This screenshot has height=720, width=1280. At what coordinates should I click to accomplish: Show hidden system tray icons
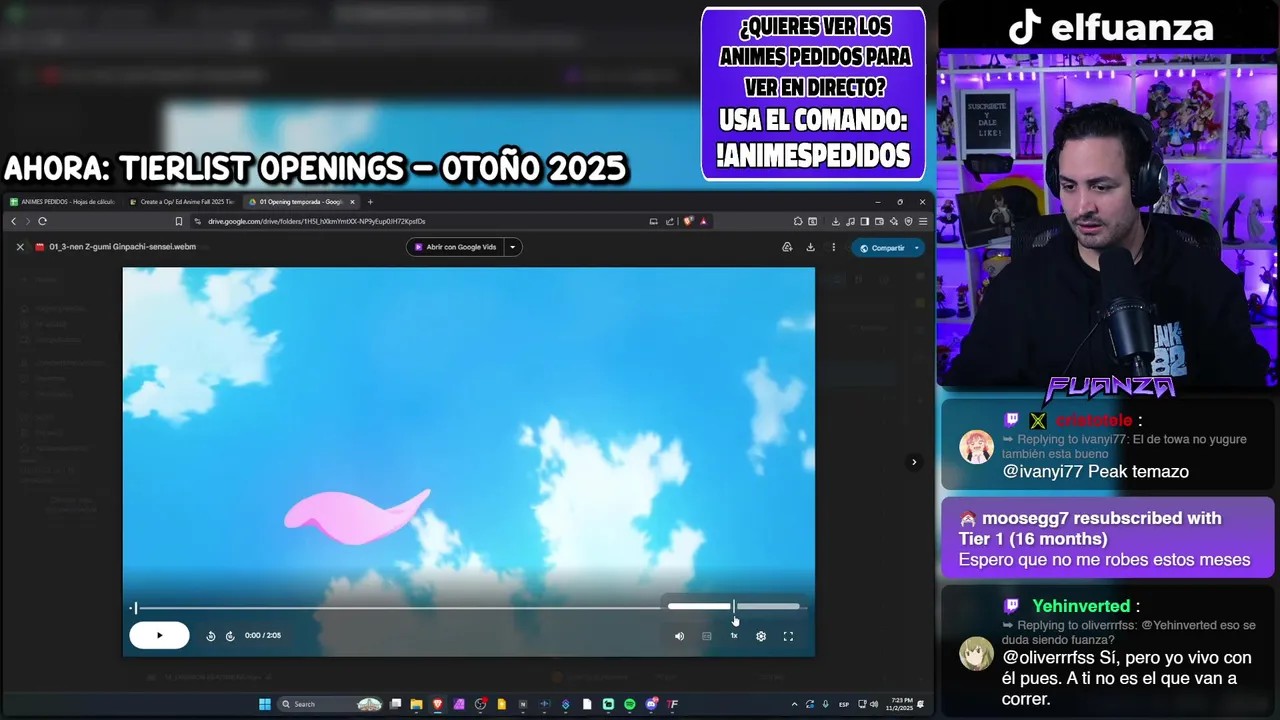[794, 704]
